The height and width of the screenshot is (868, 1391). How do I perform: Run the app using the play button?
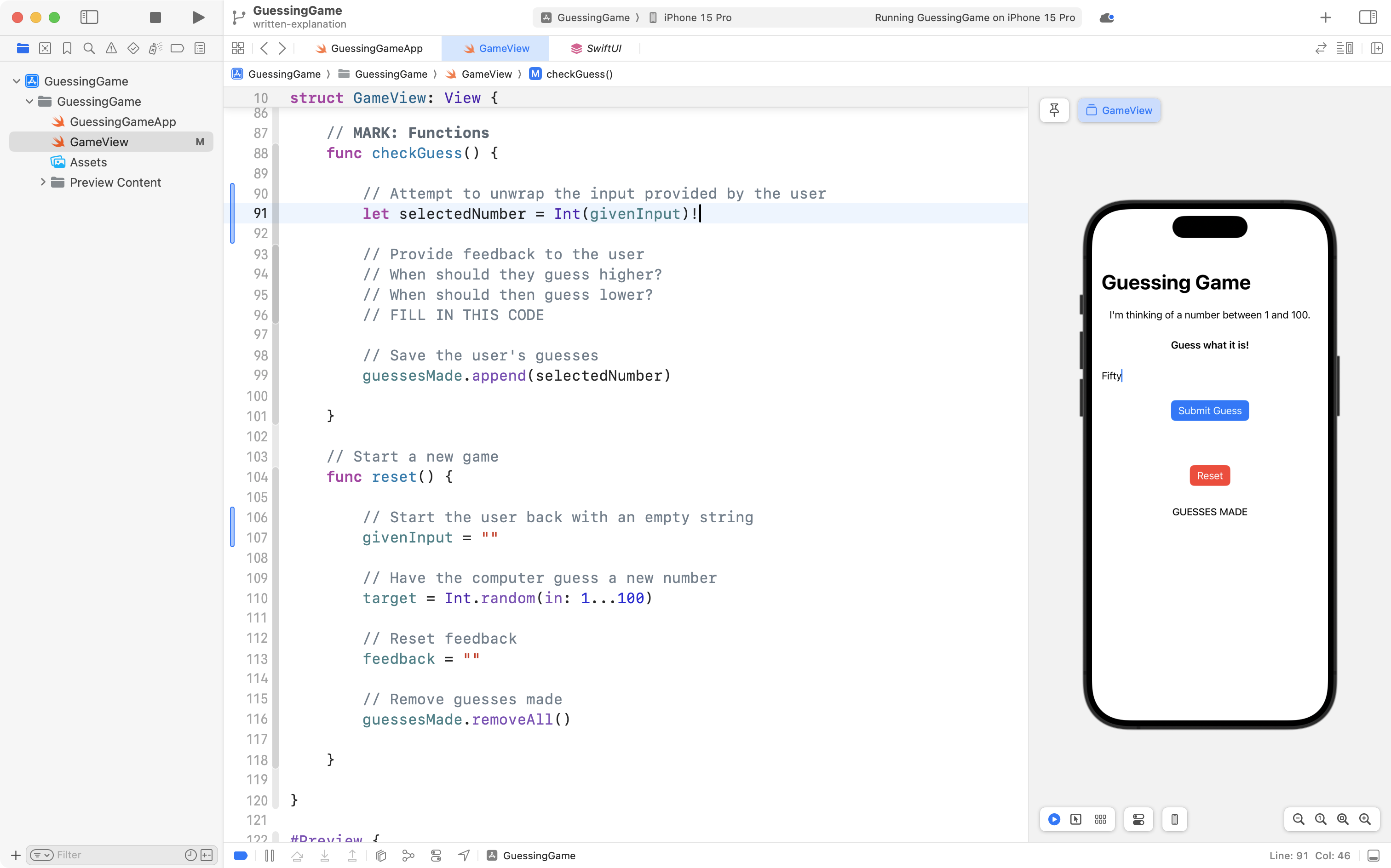[198, 17]
